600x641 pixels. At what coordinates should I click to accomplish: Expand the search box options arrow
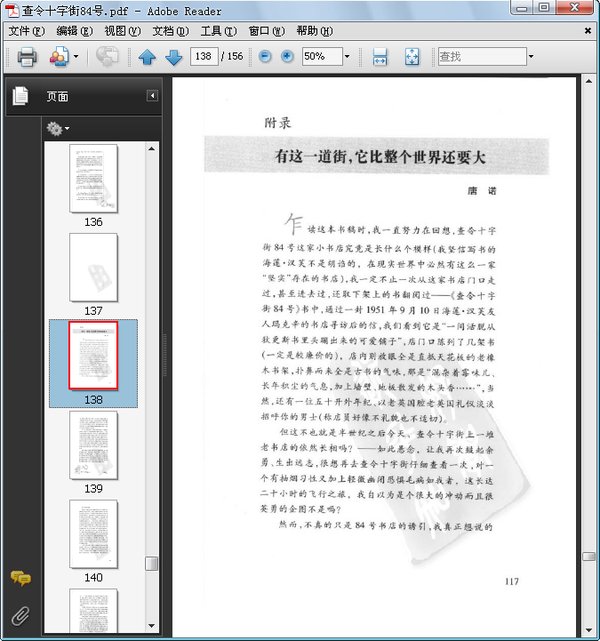click(530, 57)
